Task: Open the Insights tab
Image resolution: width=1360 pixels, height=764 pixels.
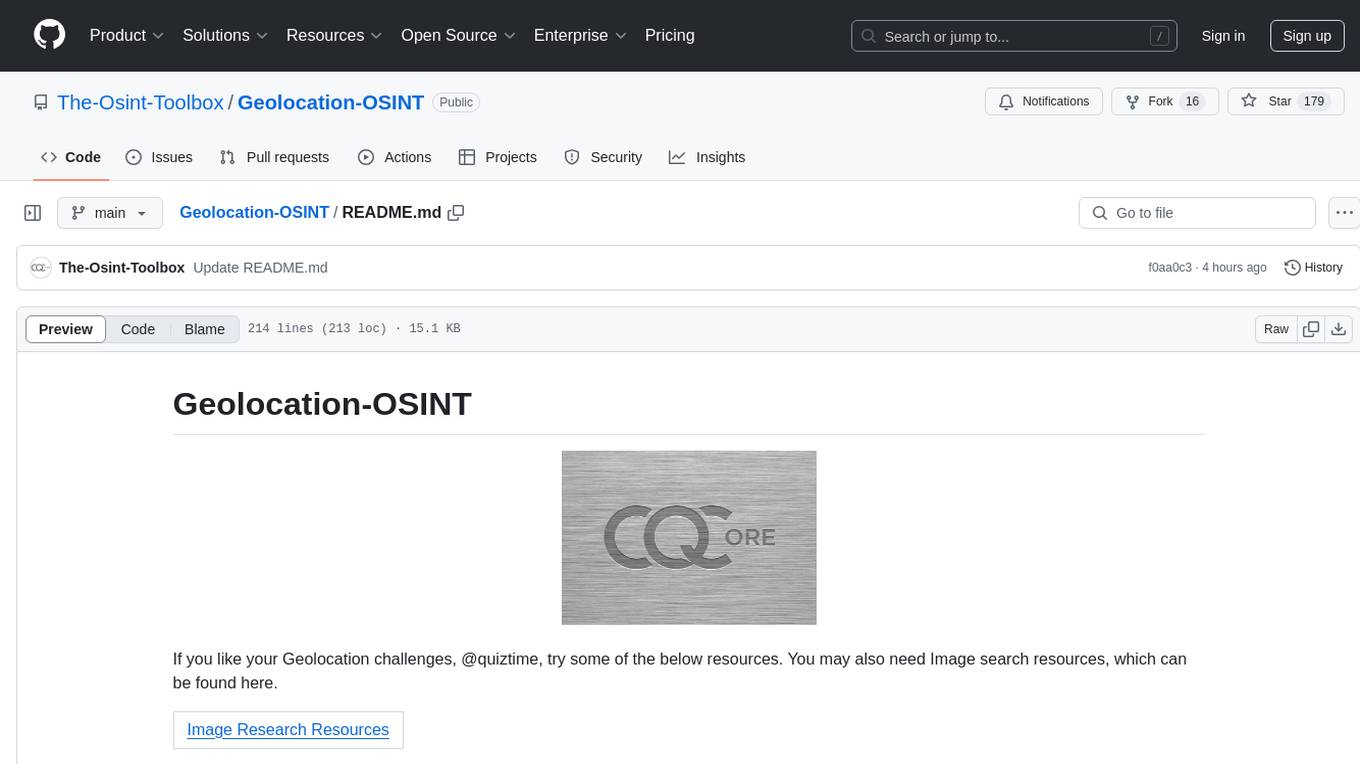Action: coord(707,157)
